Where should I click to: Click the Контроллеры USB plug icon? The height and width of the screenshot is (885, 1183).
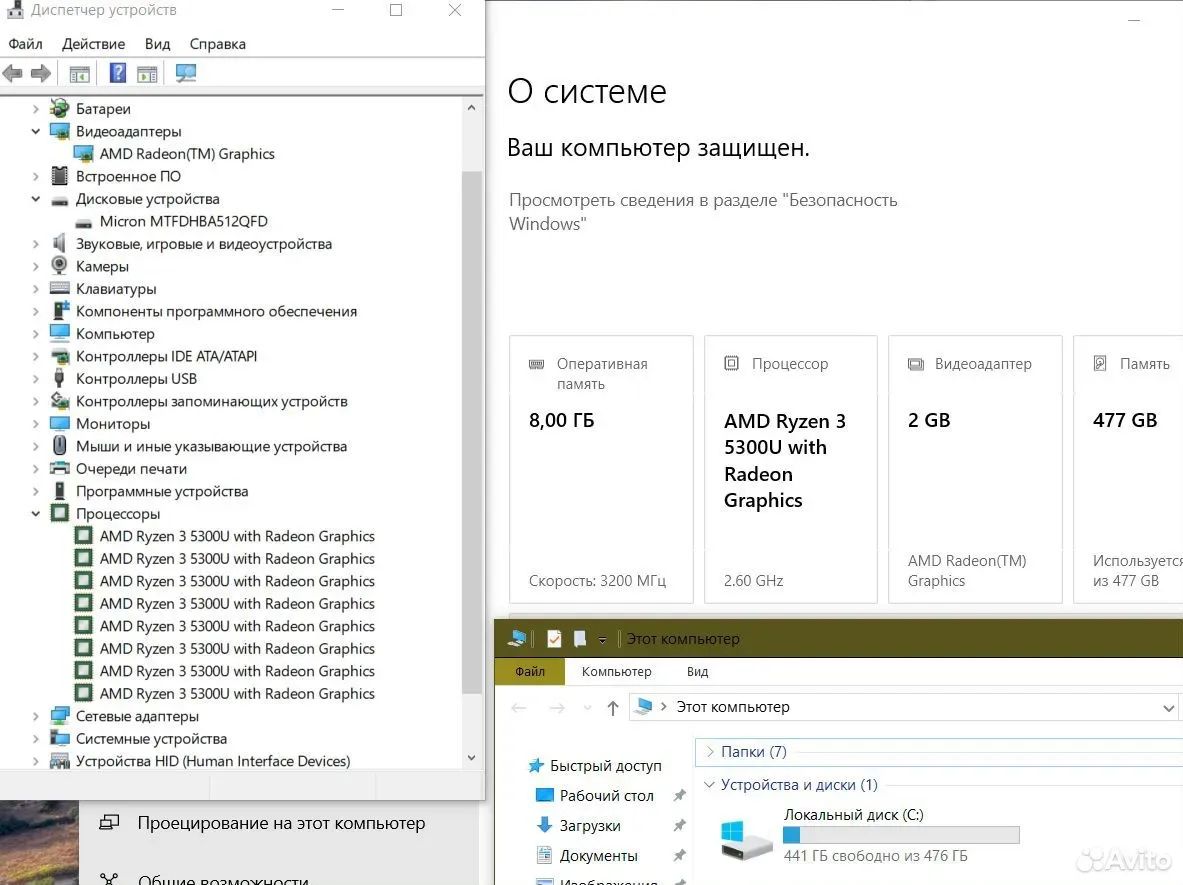click(x=60, y=379)
